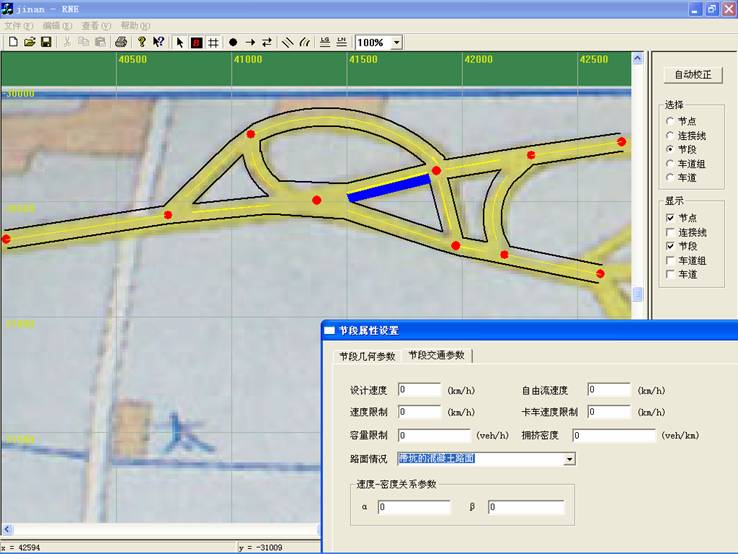738x554 pixels.
Task: Enable the 连接线 checkbox under 显示
Action: tap(671, 232)
